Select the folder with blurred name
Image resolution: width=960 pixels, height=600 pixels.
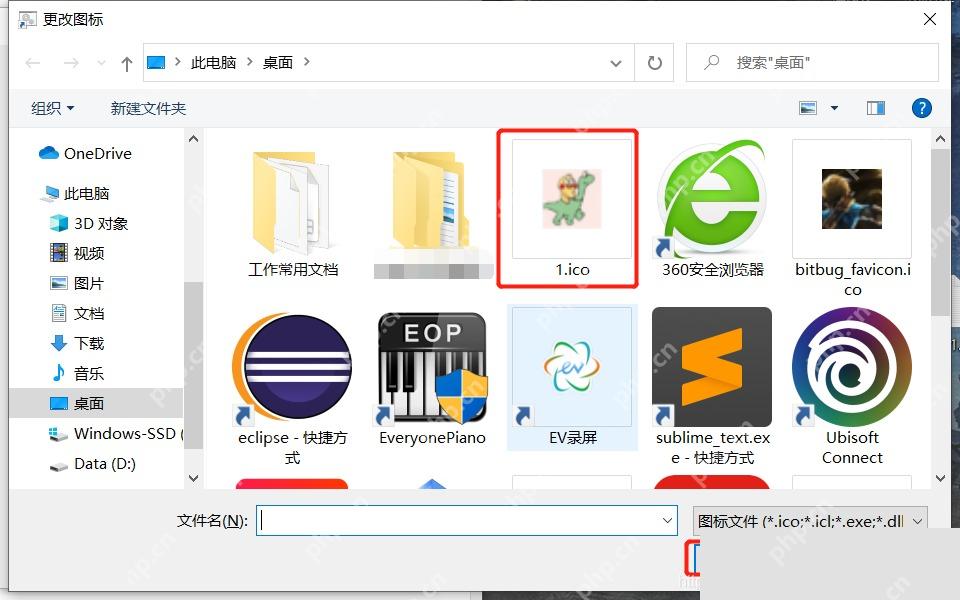tap(432, 203)
